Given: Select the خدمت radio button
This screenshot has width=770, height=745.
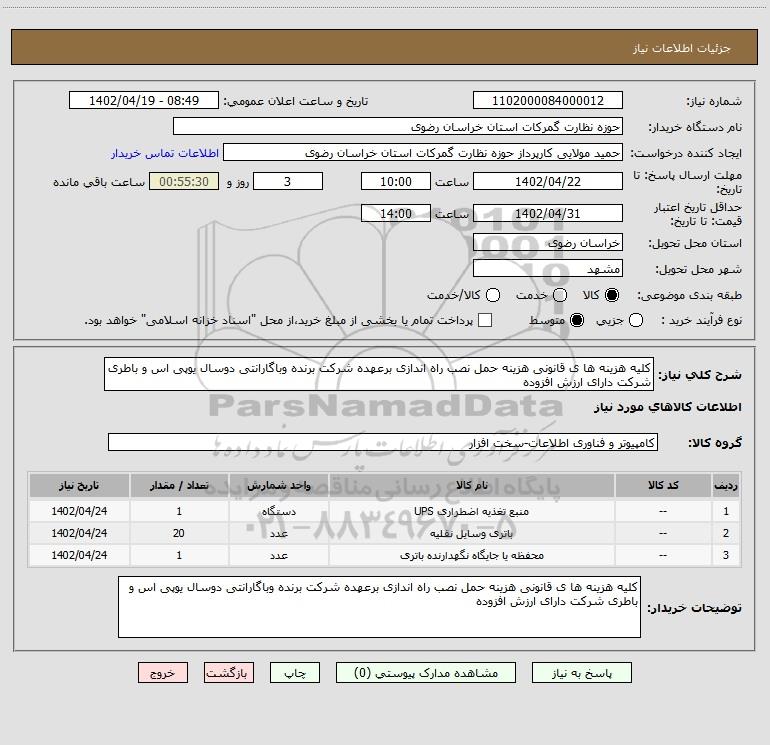Looking at the screenshot, I should tap(560, 295).
